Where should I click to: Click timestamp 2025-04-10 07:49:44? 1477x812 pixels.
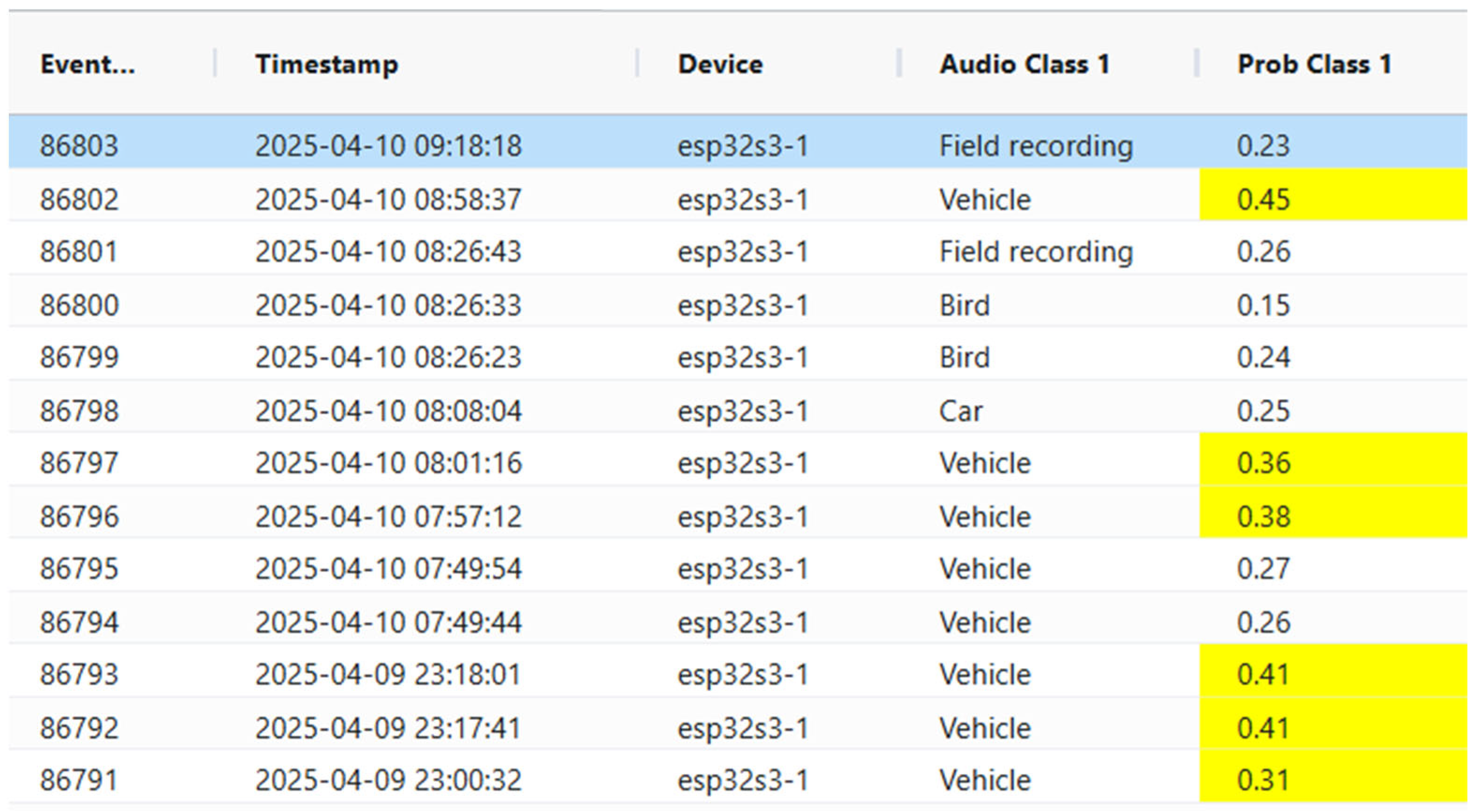[x=388, y=622]
